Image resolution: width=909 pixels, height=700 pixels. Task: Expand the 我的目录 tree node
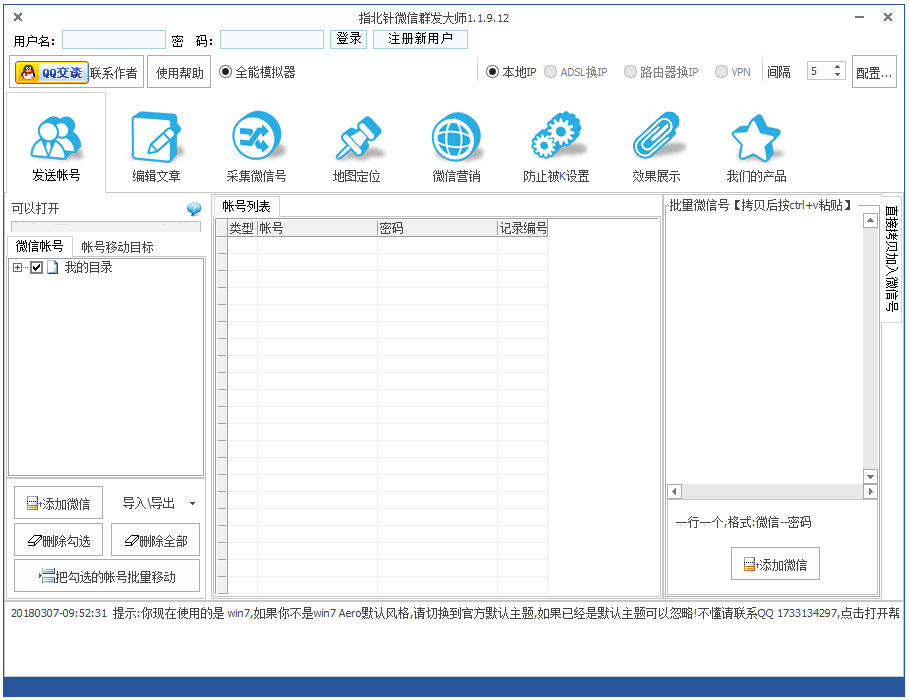tap(18, 268)
